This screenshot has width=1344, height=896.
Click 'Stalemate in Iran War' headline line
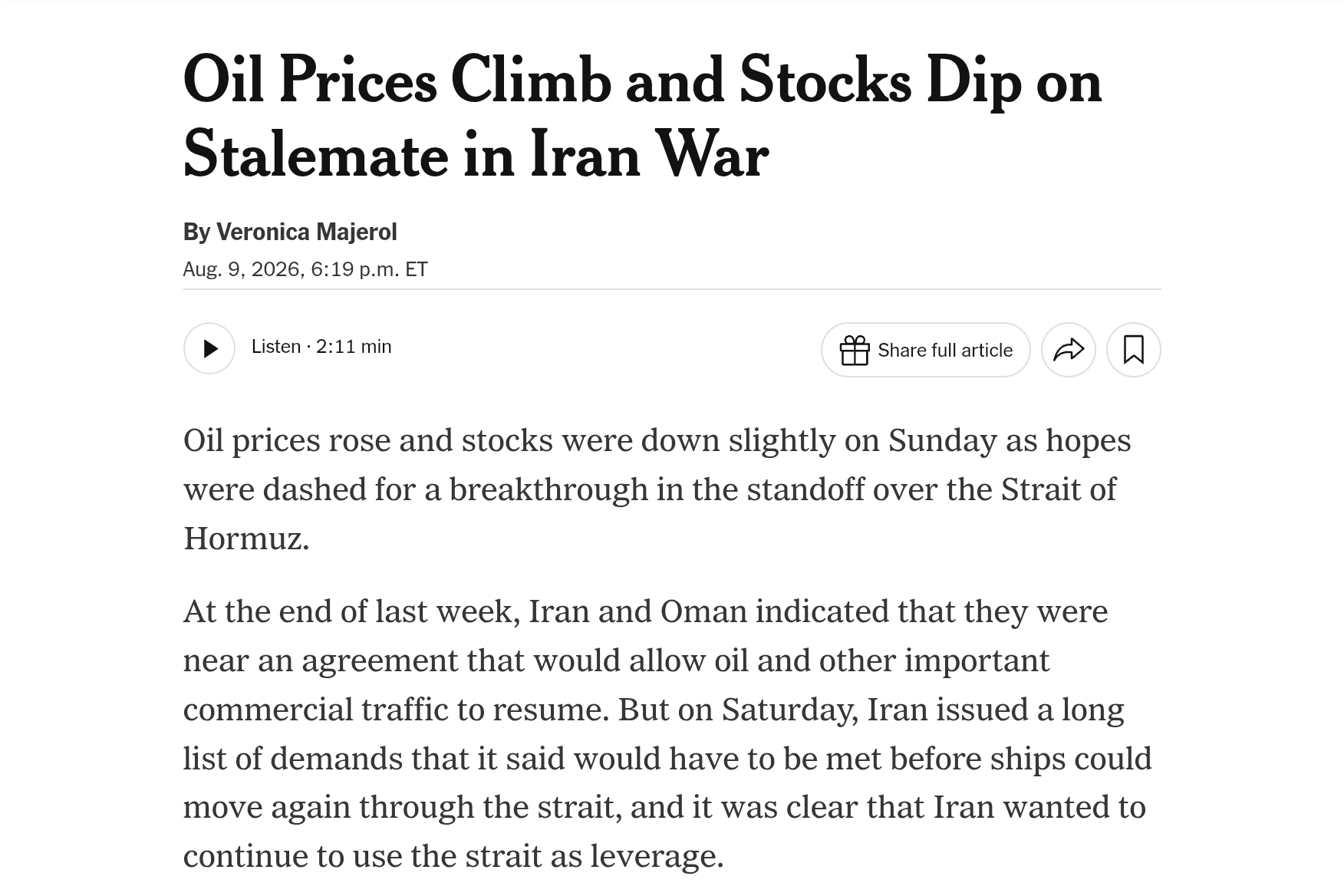pos(476,156)
